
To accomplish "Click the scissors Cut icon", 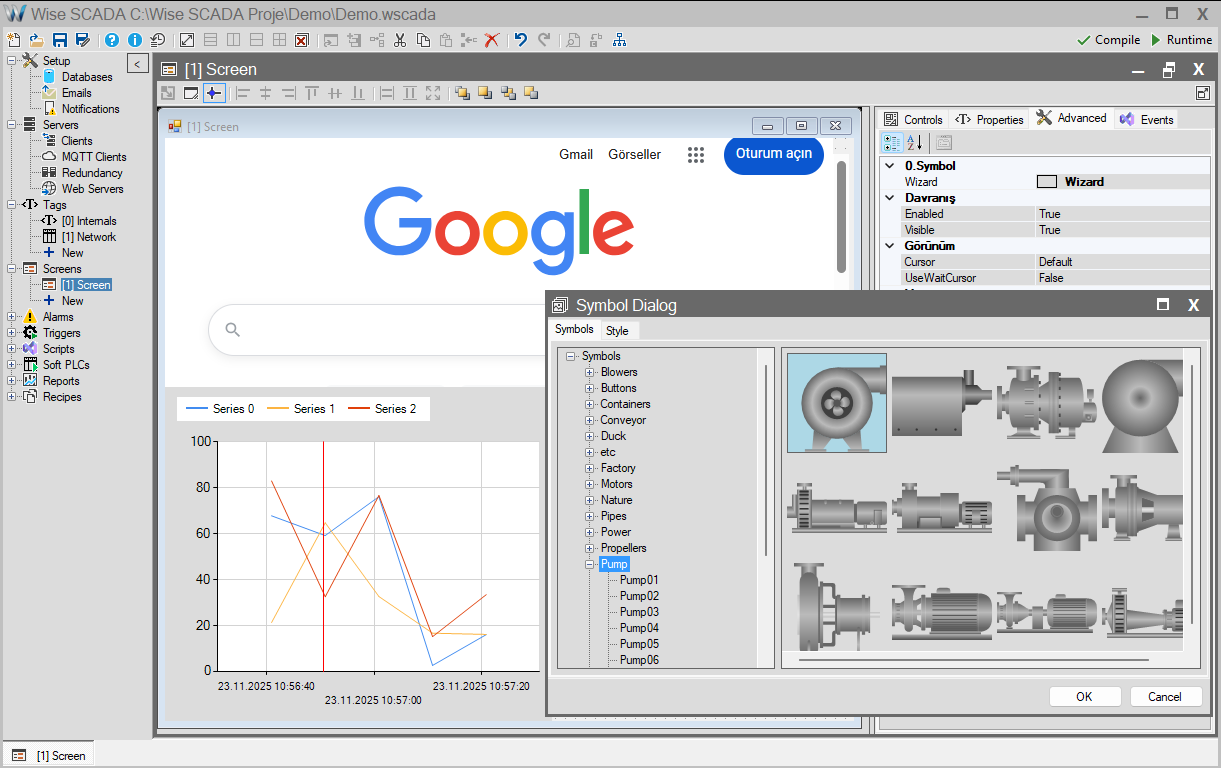I will [400, 40].
